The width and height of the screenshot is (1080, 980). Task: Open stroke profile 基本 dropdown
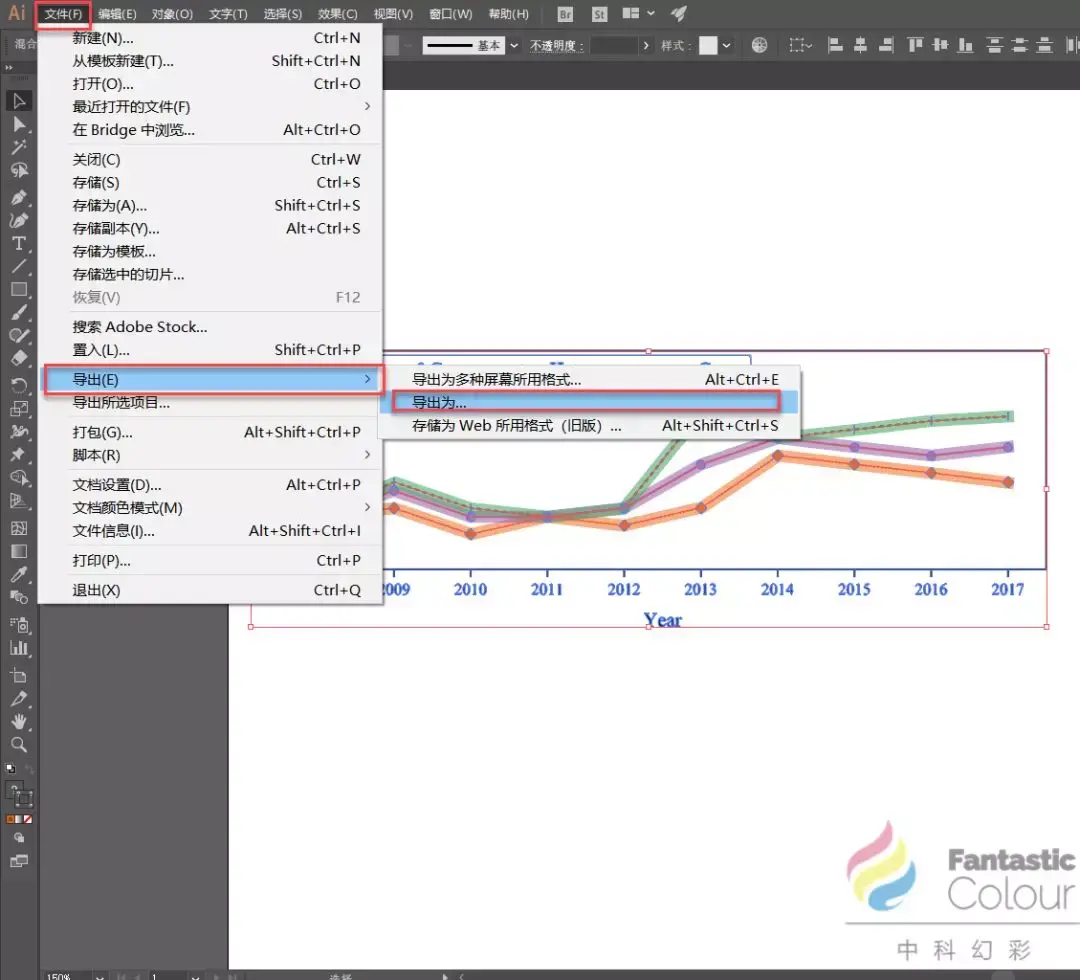click(514, 45)
